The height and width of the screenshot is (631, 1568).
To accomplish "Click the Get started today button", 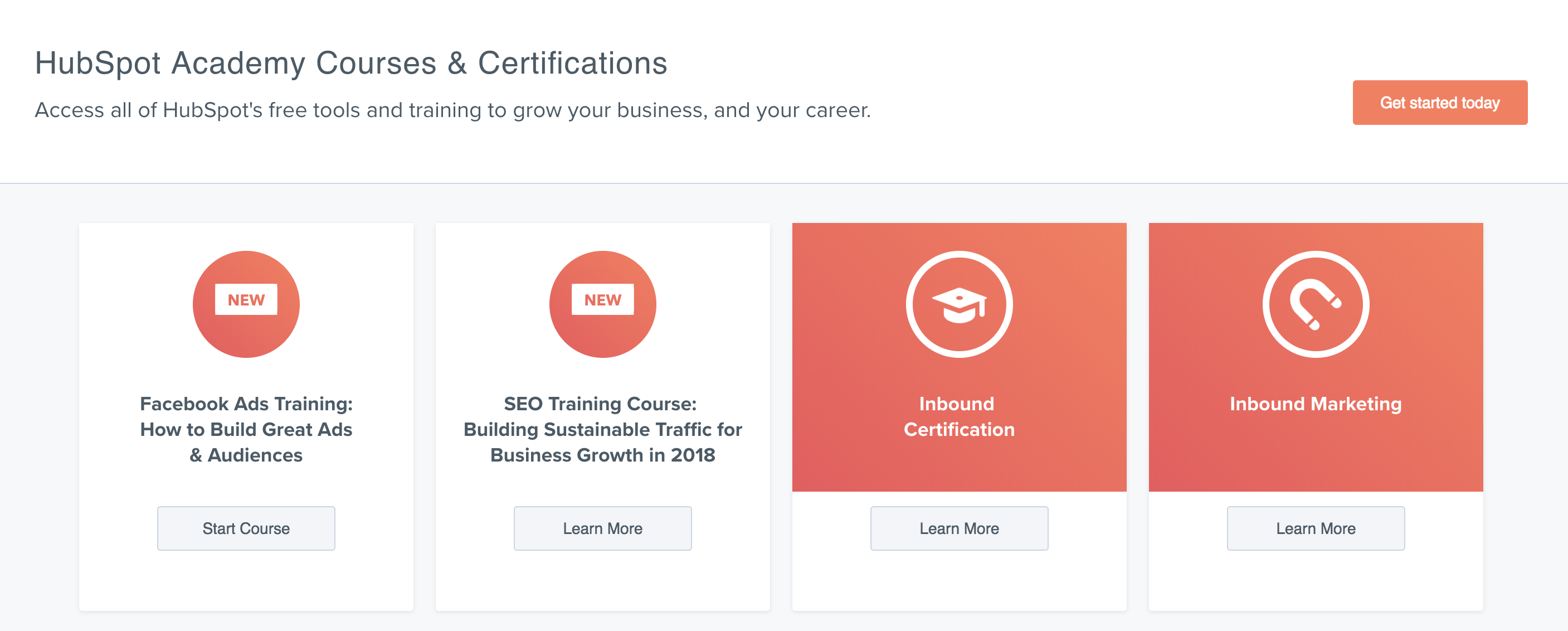I will (x=1440, y=103).
